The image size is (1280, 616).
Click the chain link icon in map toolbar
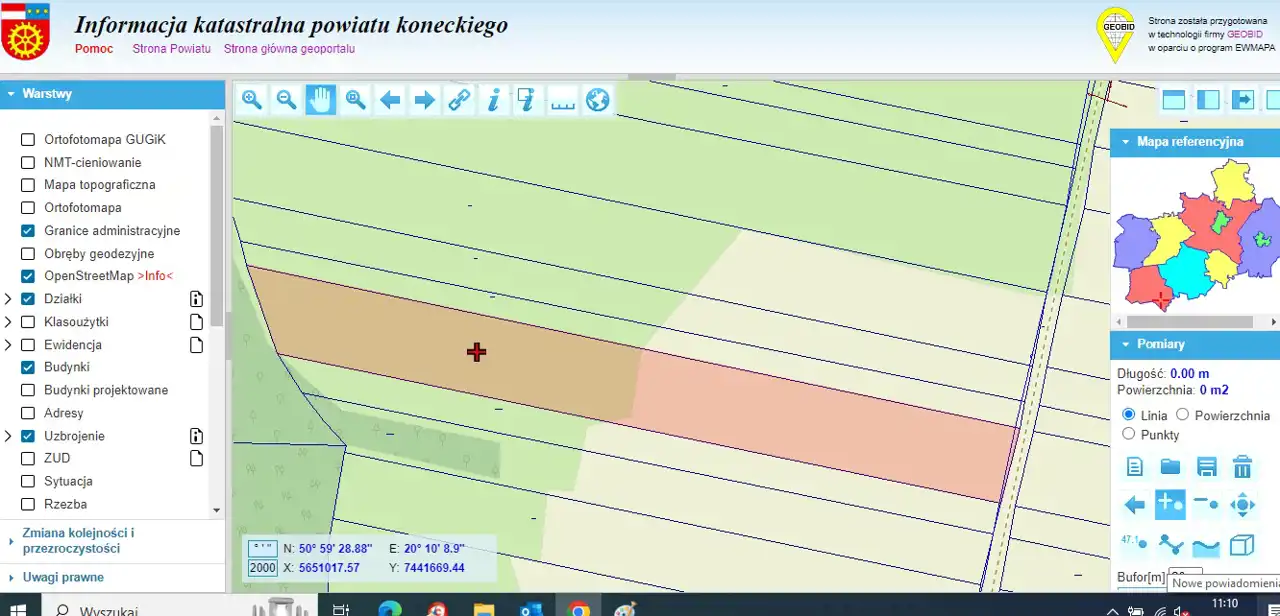[459, 100]
